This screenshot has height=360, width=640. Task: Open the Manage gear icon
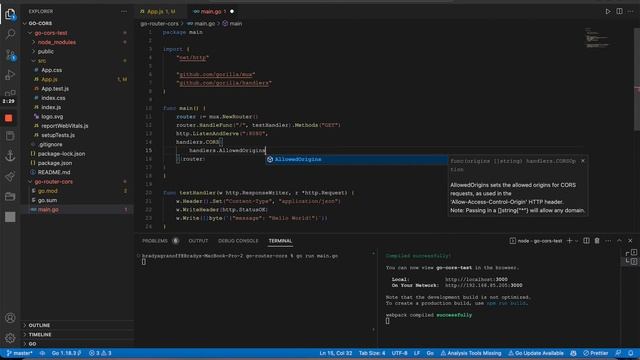(10, 338)
